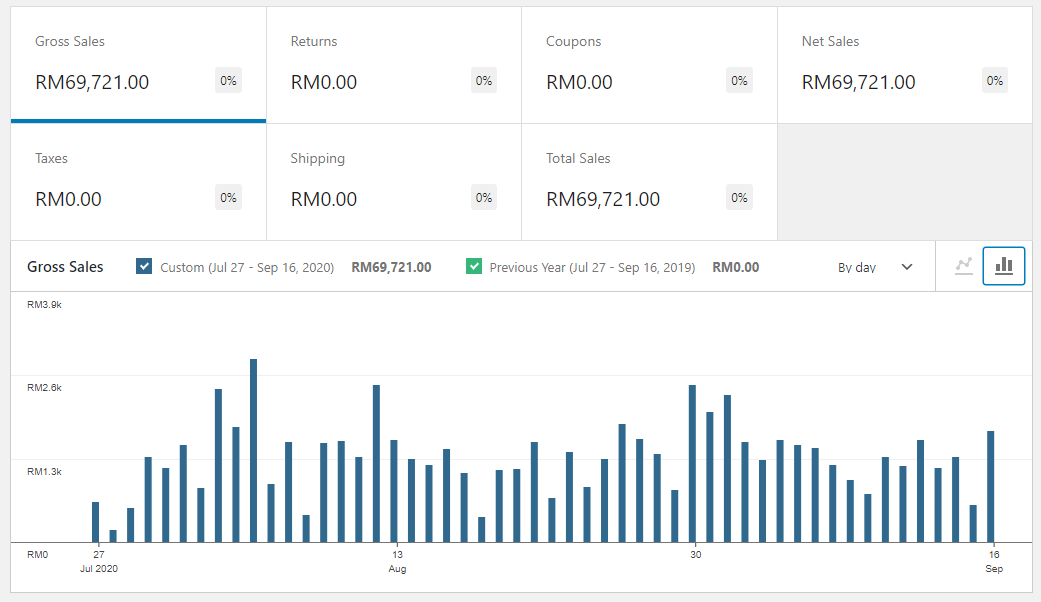Toggle the Previous Year comparison checkbox
The image size is (1041, 602).
473,266
